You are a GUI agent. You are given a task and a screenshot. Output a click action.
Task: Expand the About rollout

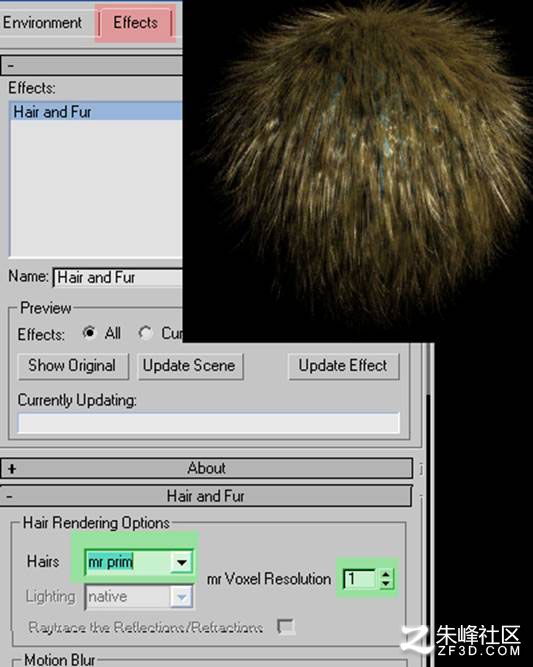click(206, 468)
